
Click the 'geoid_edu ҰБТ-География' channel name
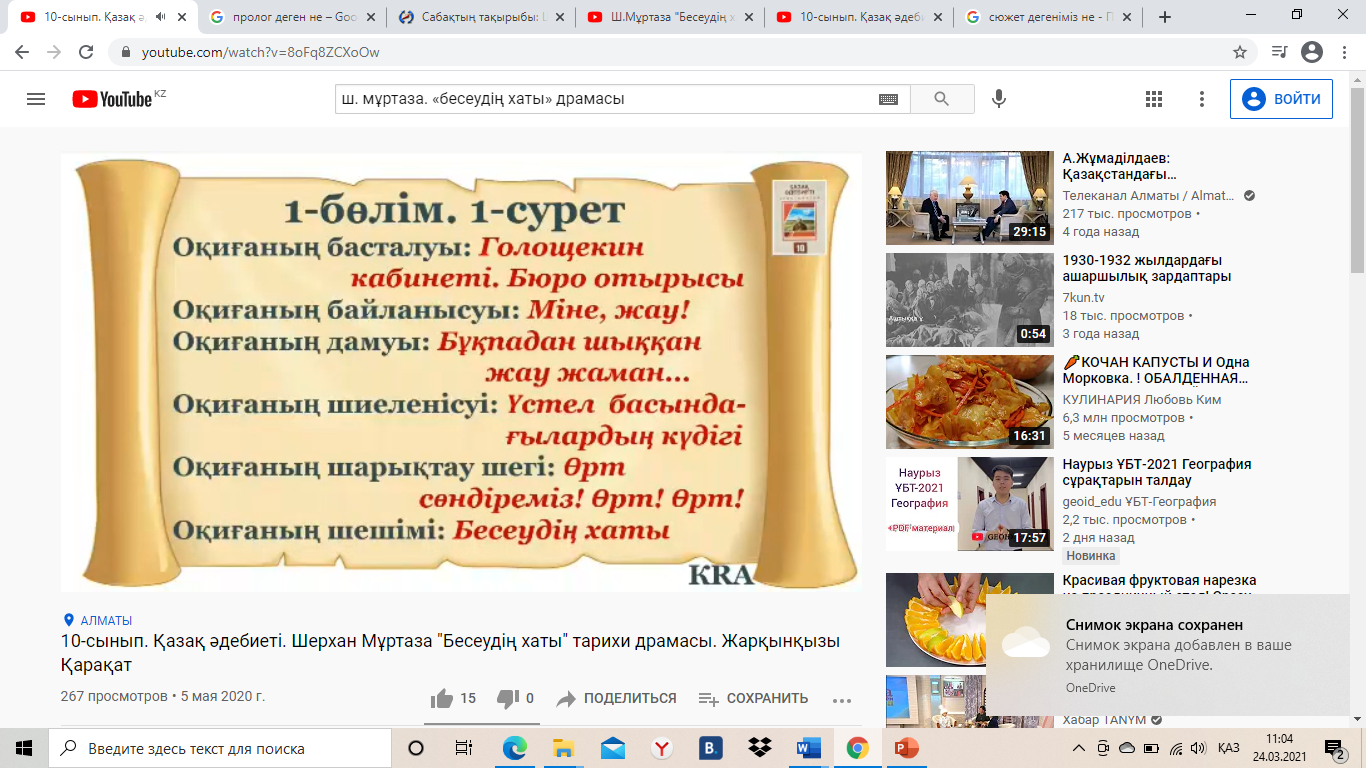tap(1139, 502)
